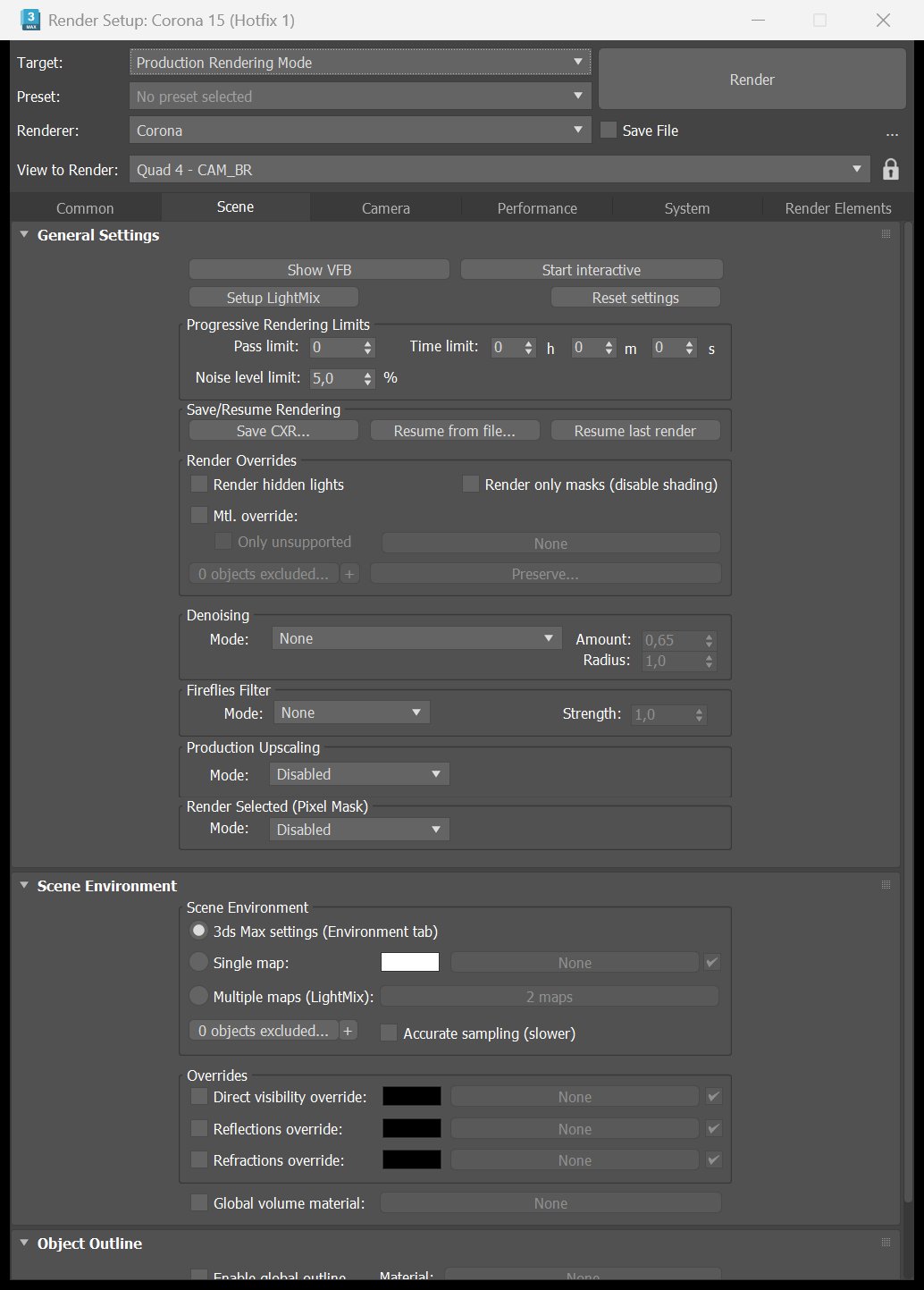
Task: Select Single map radio button
Action: click(x=199, y=962)
